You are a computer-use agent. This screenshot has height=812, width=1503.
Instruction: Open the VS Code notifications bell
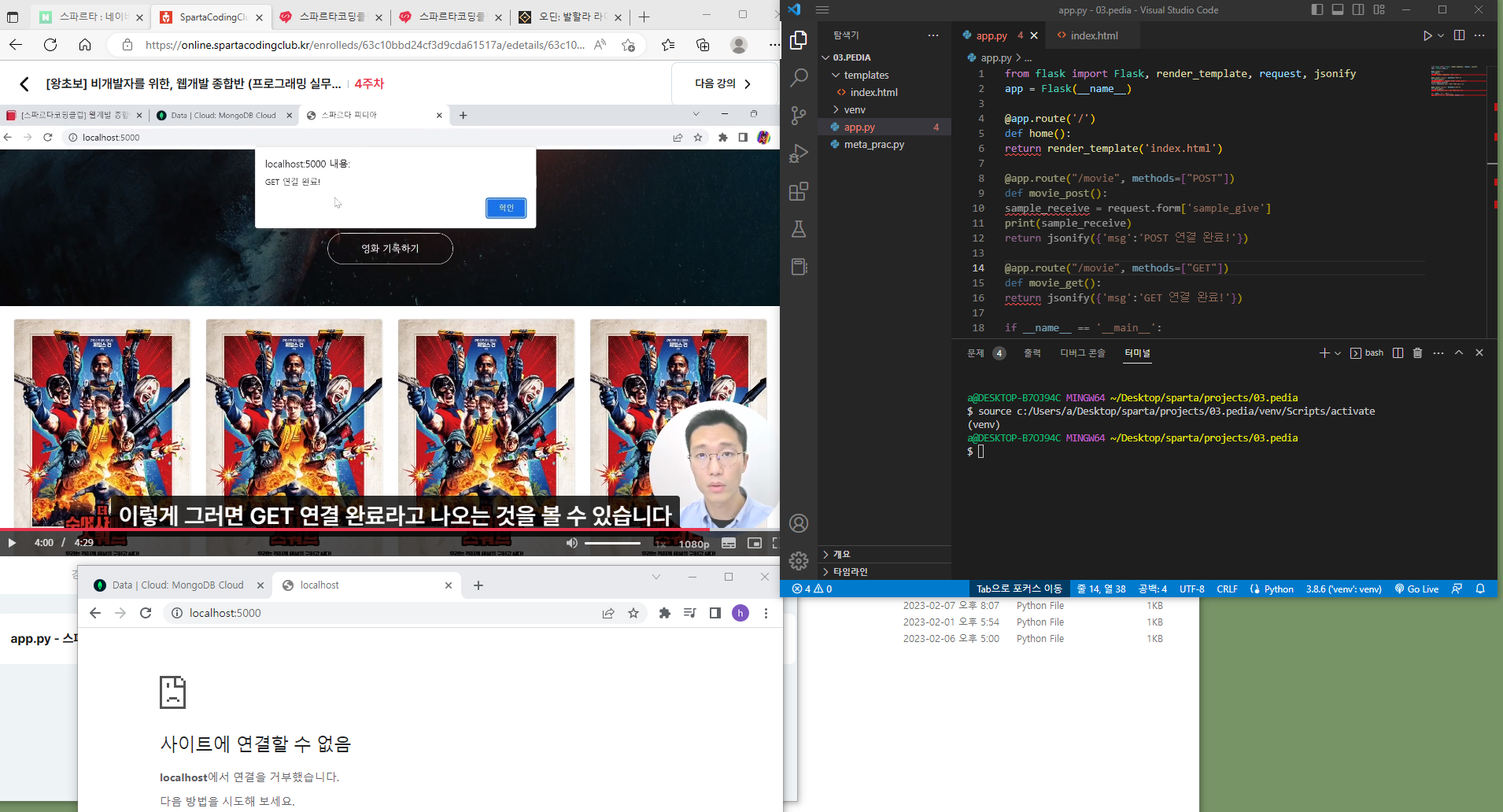[x=1480, y=589]
